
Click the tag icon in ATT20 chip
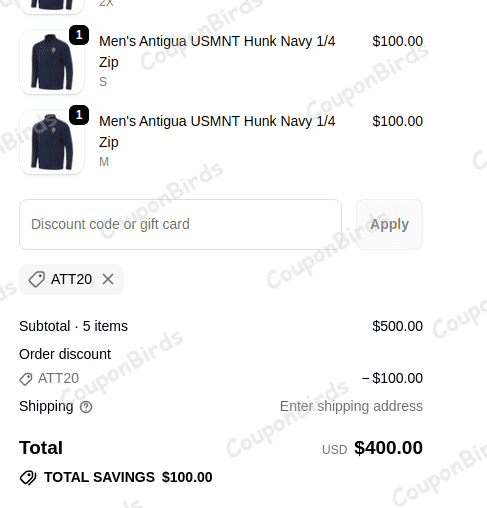click(37, 279)
